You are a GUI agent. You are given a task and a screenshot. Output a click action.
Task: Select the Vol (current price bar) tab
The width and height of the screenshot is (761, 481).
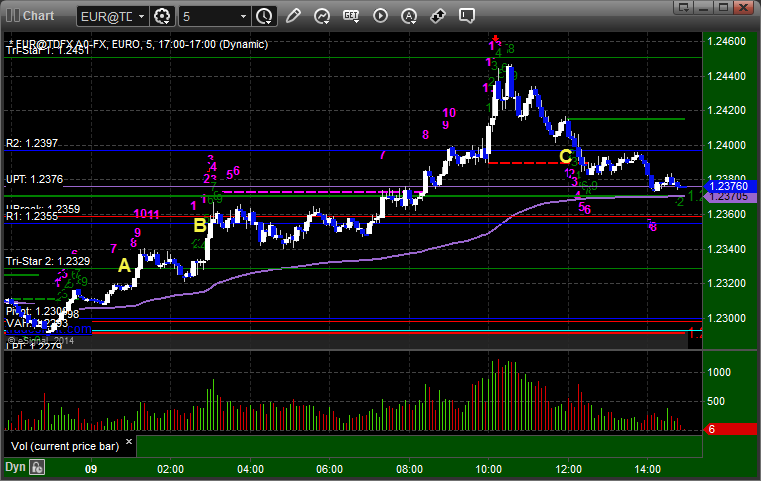click(x=65, y=446)
